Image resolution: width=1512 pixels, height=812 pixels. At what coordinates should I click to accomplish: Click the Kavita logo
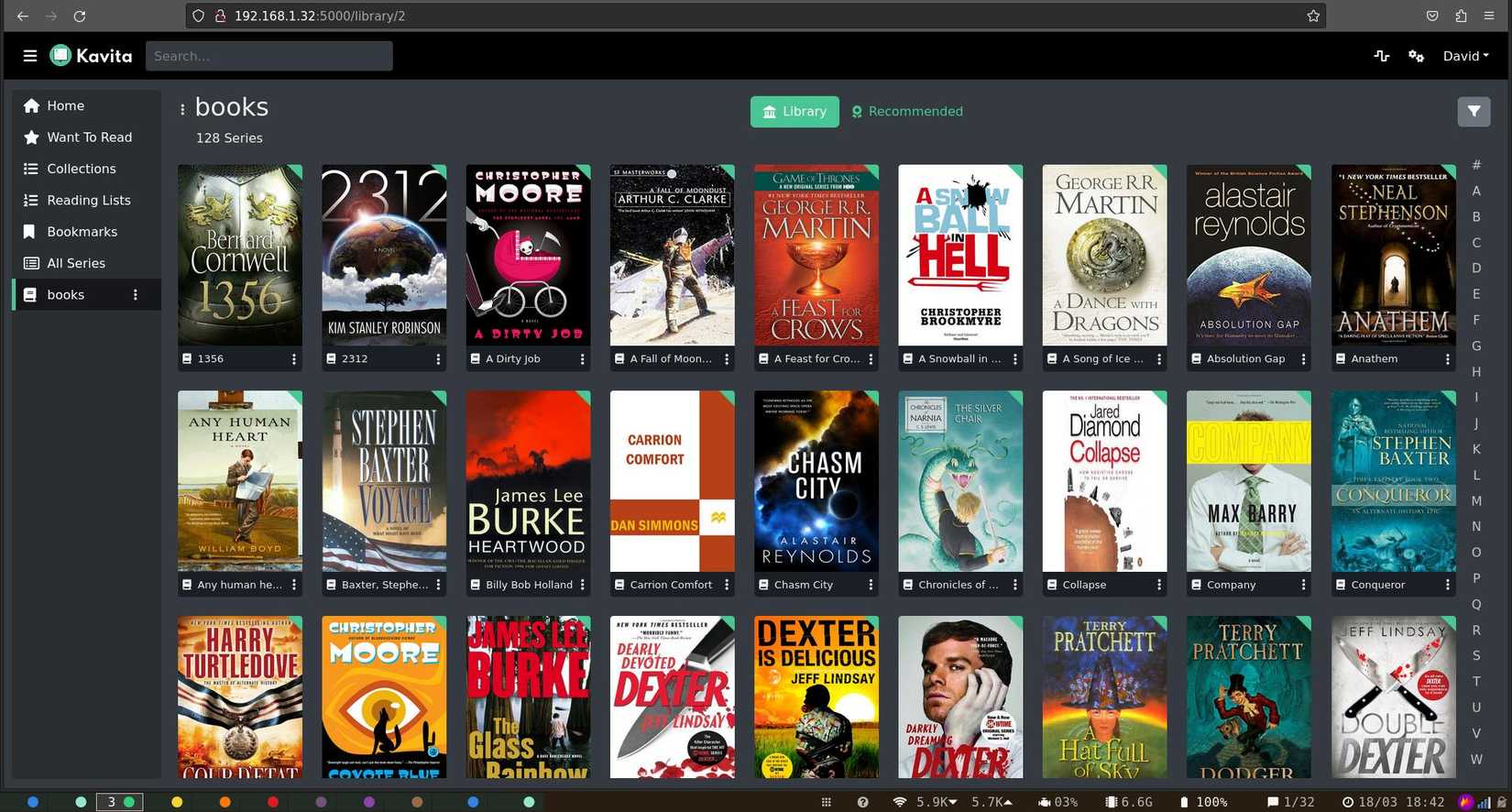point(91,56)
